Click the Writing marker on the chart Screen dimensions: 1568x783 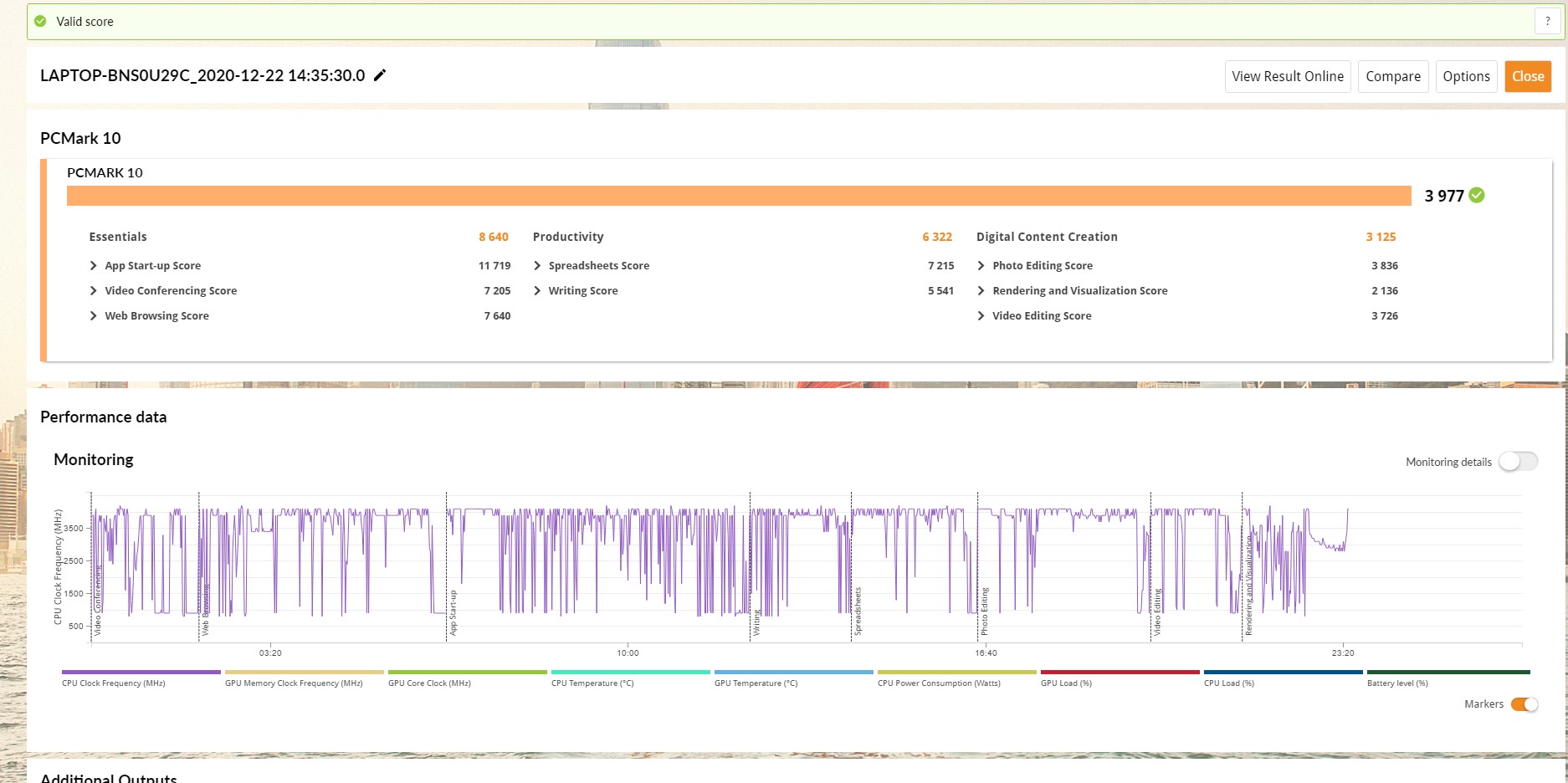coord(757,622)
